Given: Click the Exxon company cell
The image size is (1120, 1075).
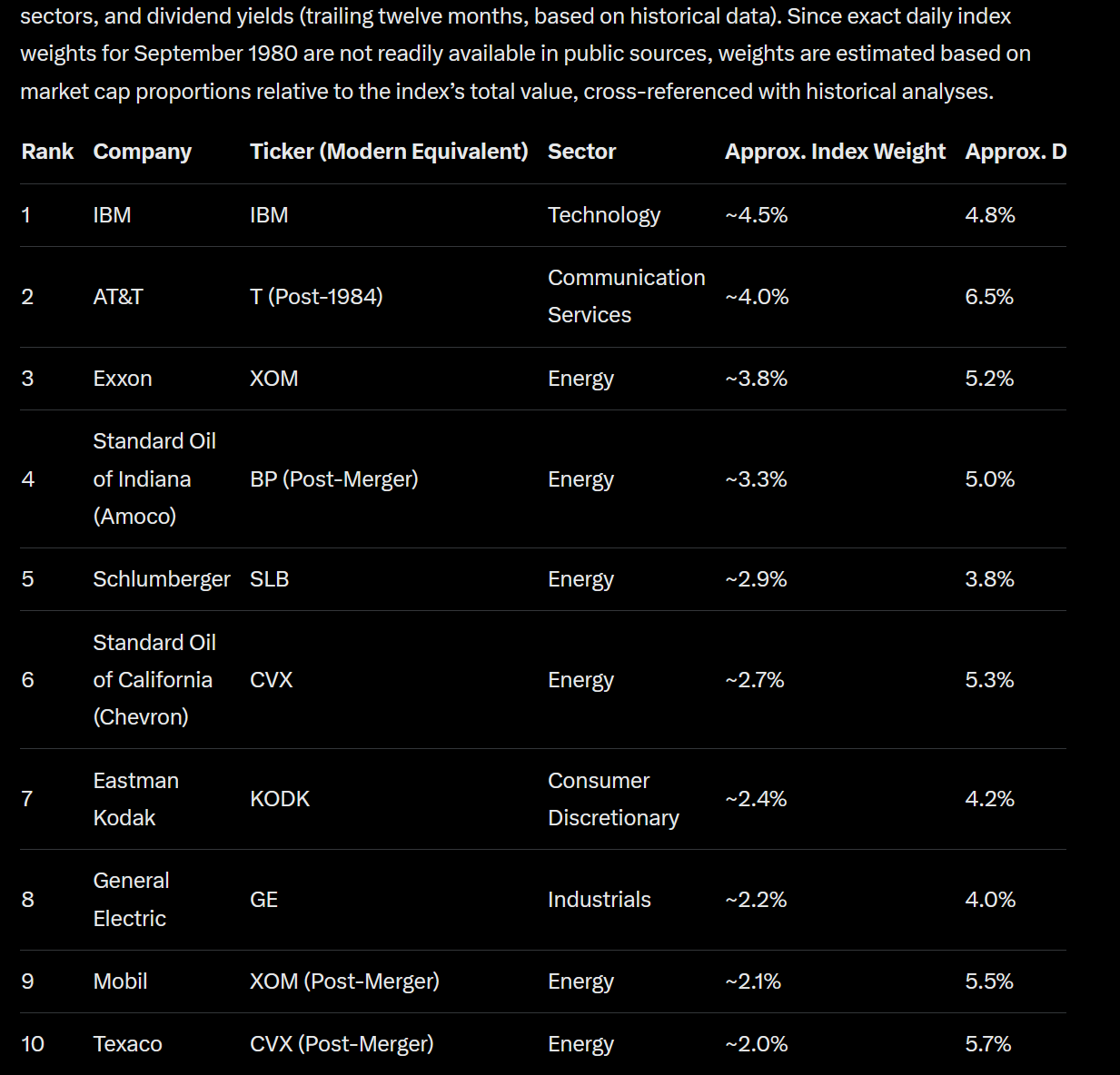Looking at the screenshot, I should (122, 379).
